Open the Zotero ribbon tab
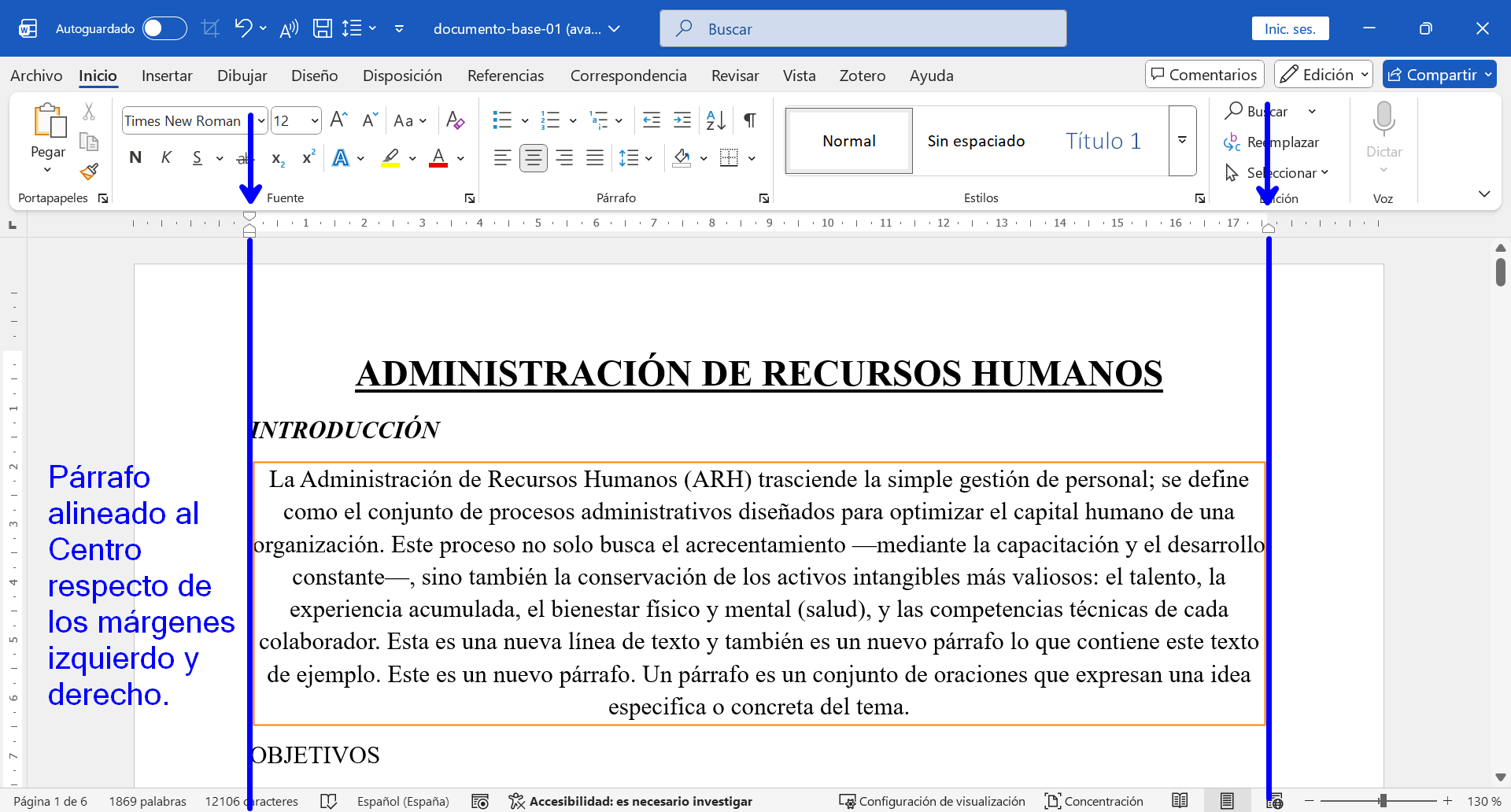Screen dimensions: 1511x812 [863, 75]
